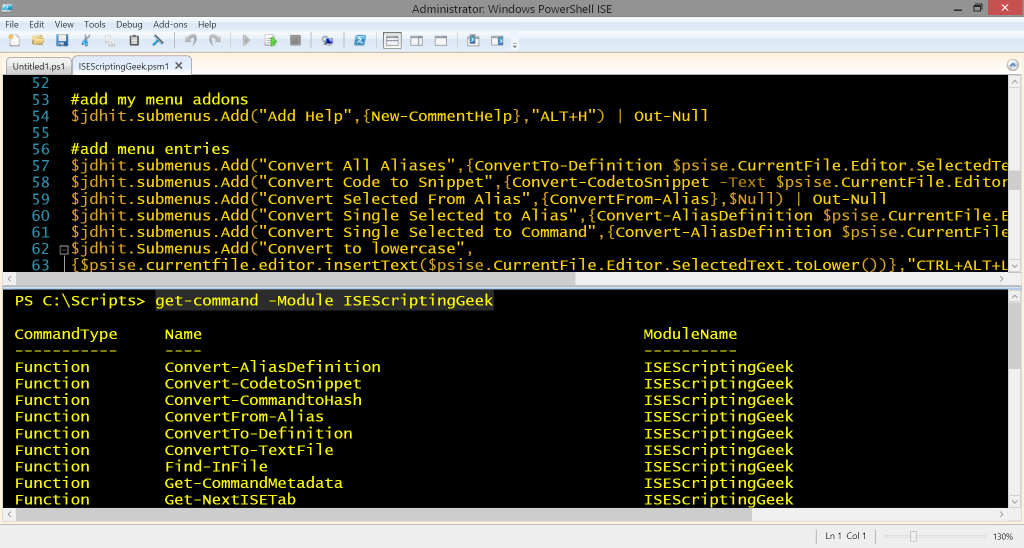Click console horizontal scrollbar right arrow

[x=1002, y=515]
